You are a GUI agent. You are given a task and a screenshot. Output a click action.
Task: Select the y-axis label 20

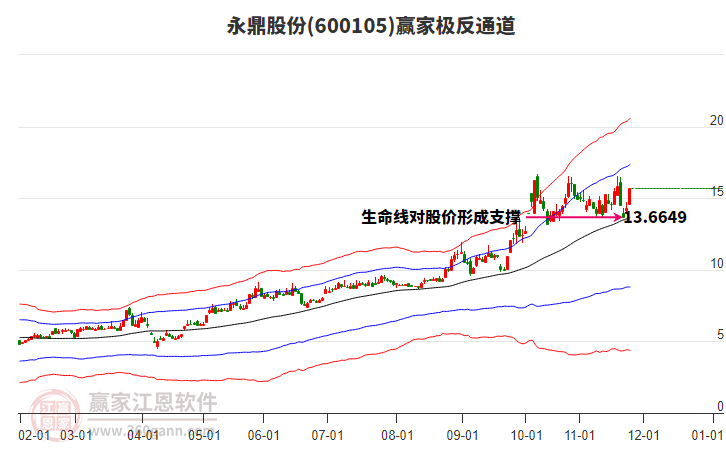(x=716, y=120)
